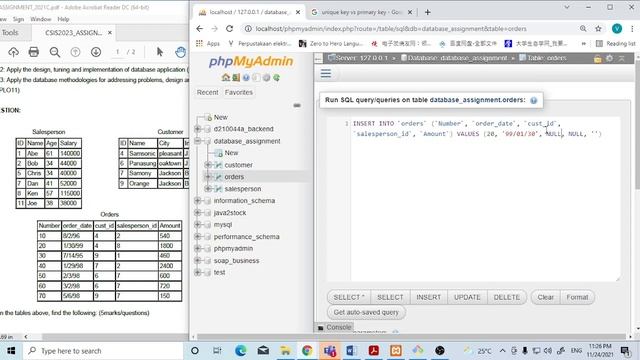640x360 pixels.
Task: Expand the customer table node
Action: 208,165
